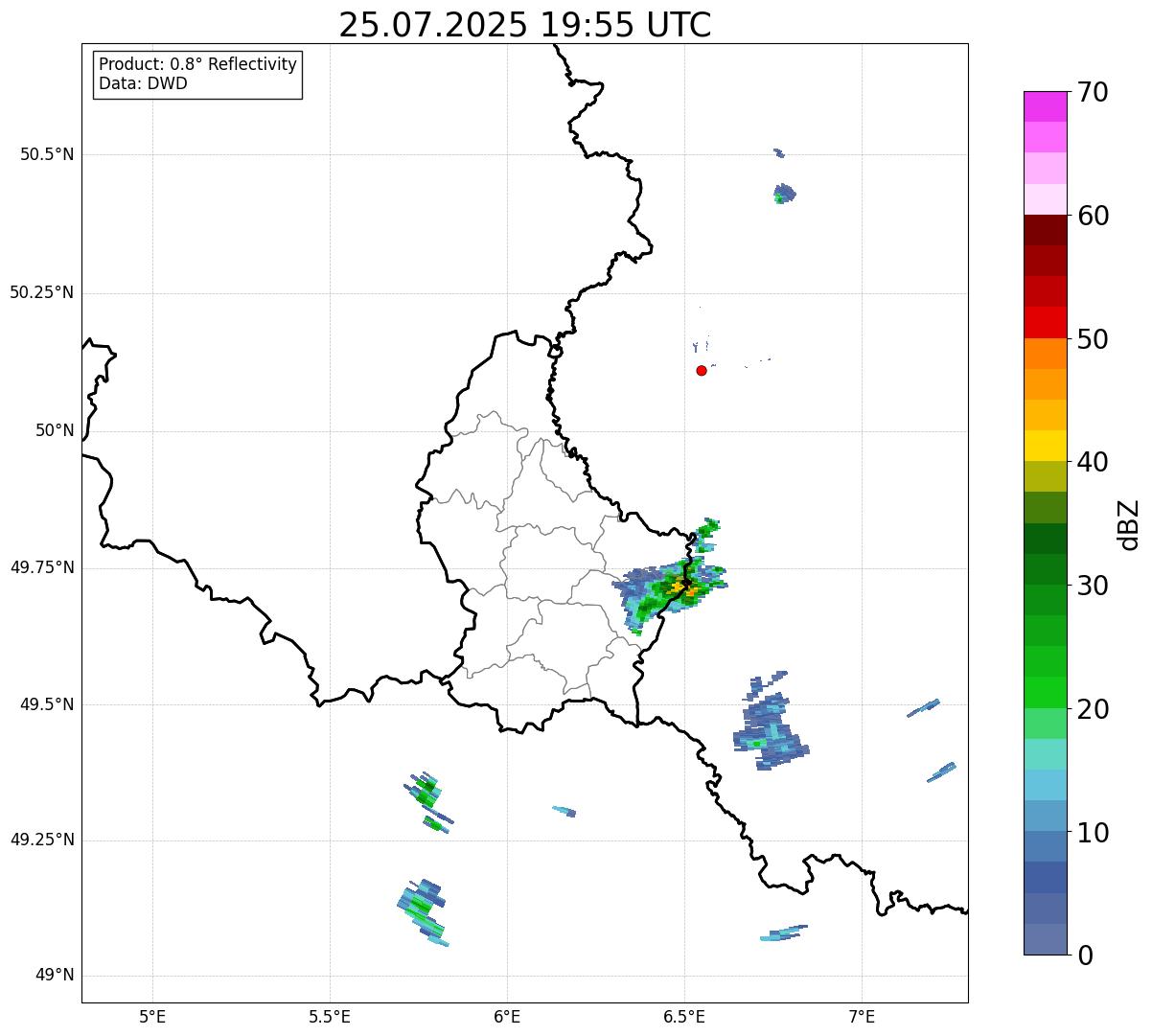Click the title '25.07.2025 19:55 UTC'
The height and width of the screenshot is (1036, 1152).
525,24
